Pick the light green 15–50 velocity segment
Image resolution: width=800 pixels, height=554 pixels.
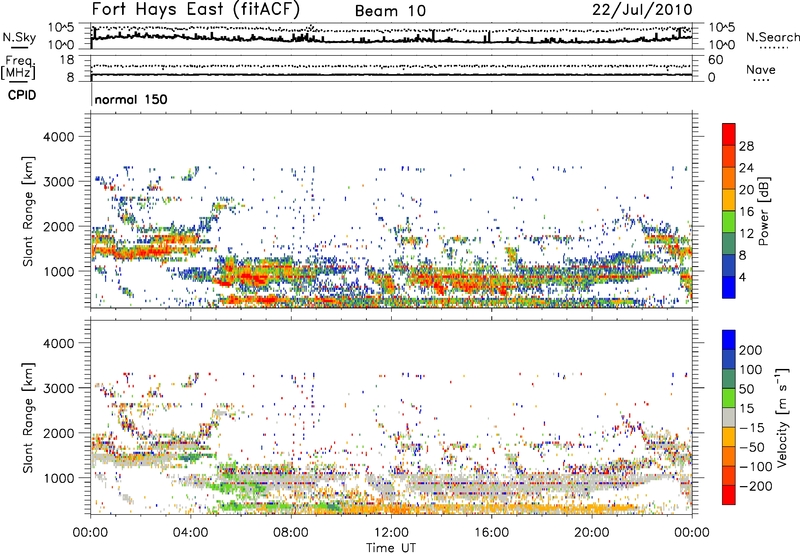(729, 398)
